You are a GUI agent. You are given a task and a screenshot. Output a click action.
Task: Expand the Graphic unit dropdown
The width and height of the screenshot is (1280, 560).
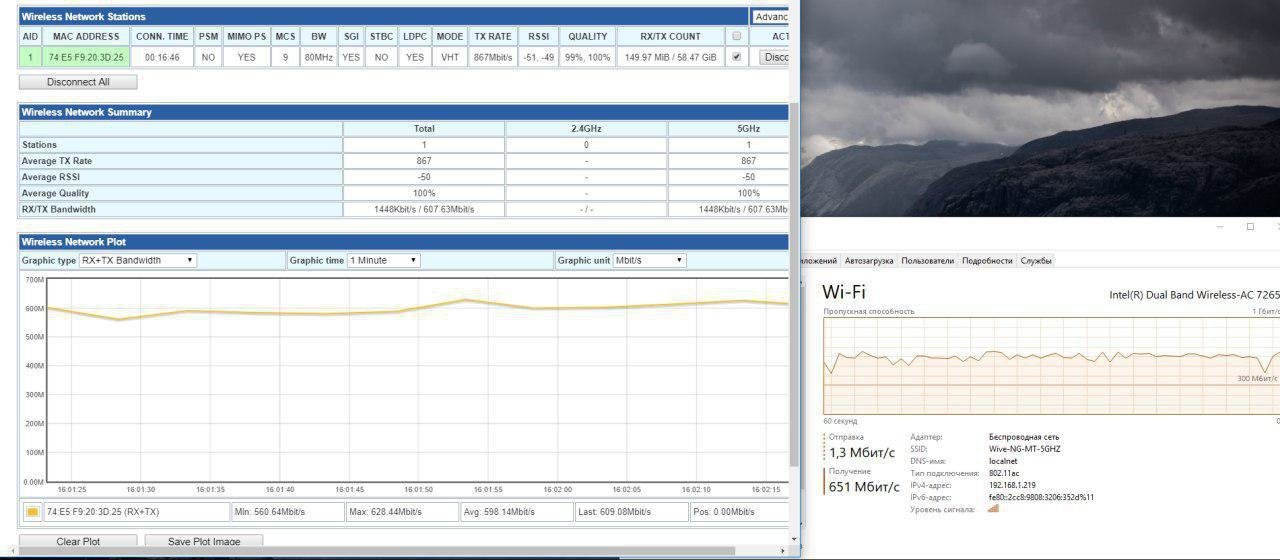pos(650,260)
